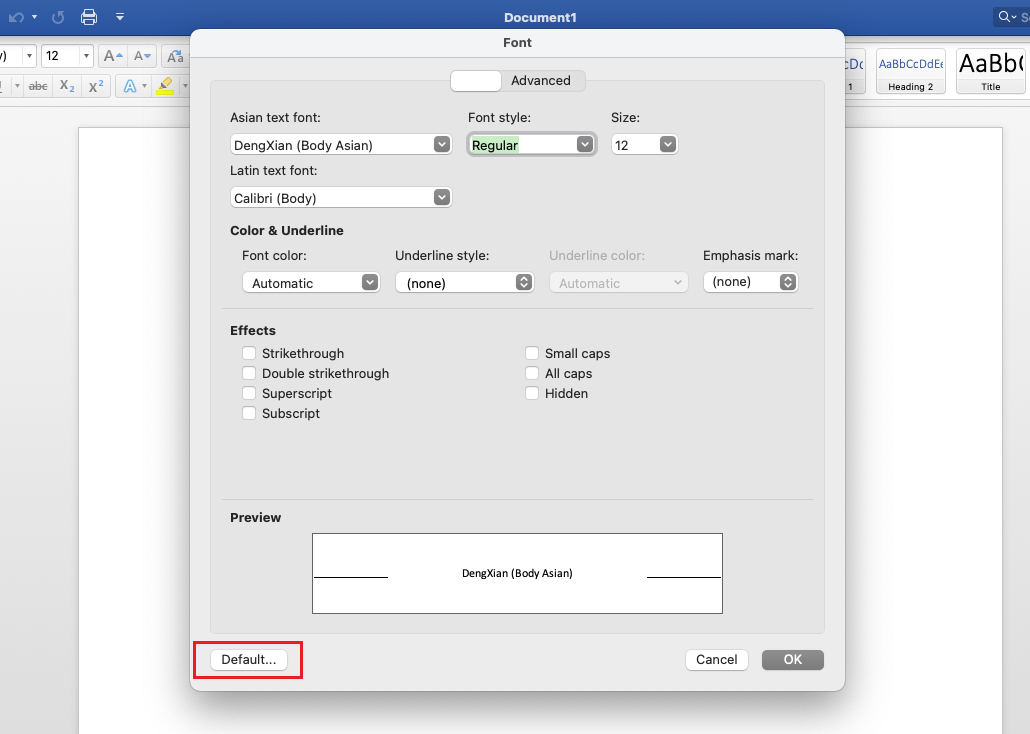Select the Superscript toolbar icon
Viewport: 1030px width, 734px height.
(95, 86)
